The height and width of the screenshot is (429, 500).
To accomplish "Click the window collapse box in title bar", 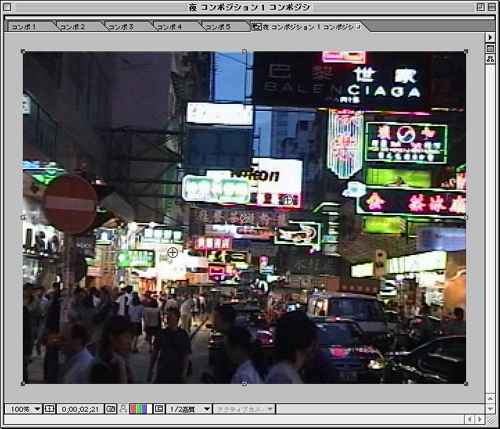I will coord(492,7).
